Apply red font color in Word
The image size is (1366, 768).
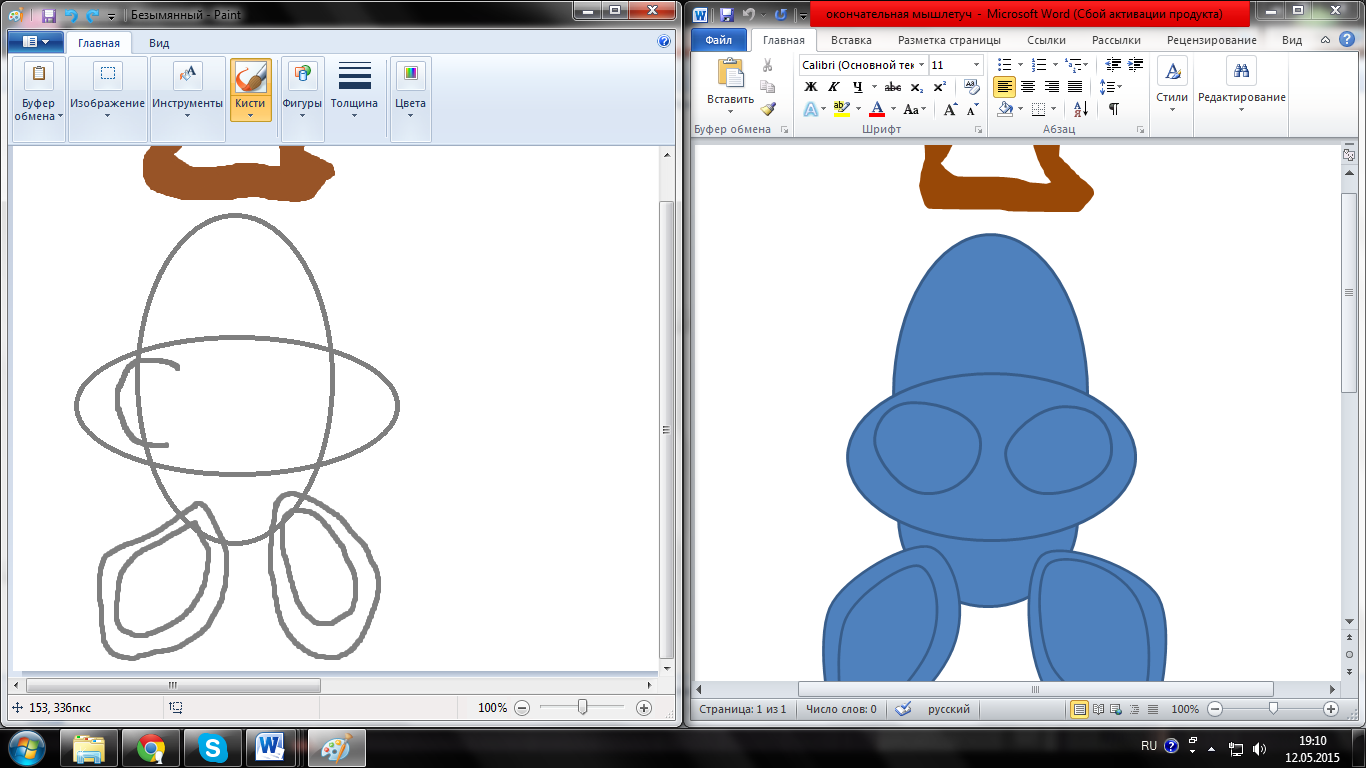point(877,109)
